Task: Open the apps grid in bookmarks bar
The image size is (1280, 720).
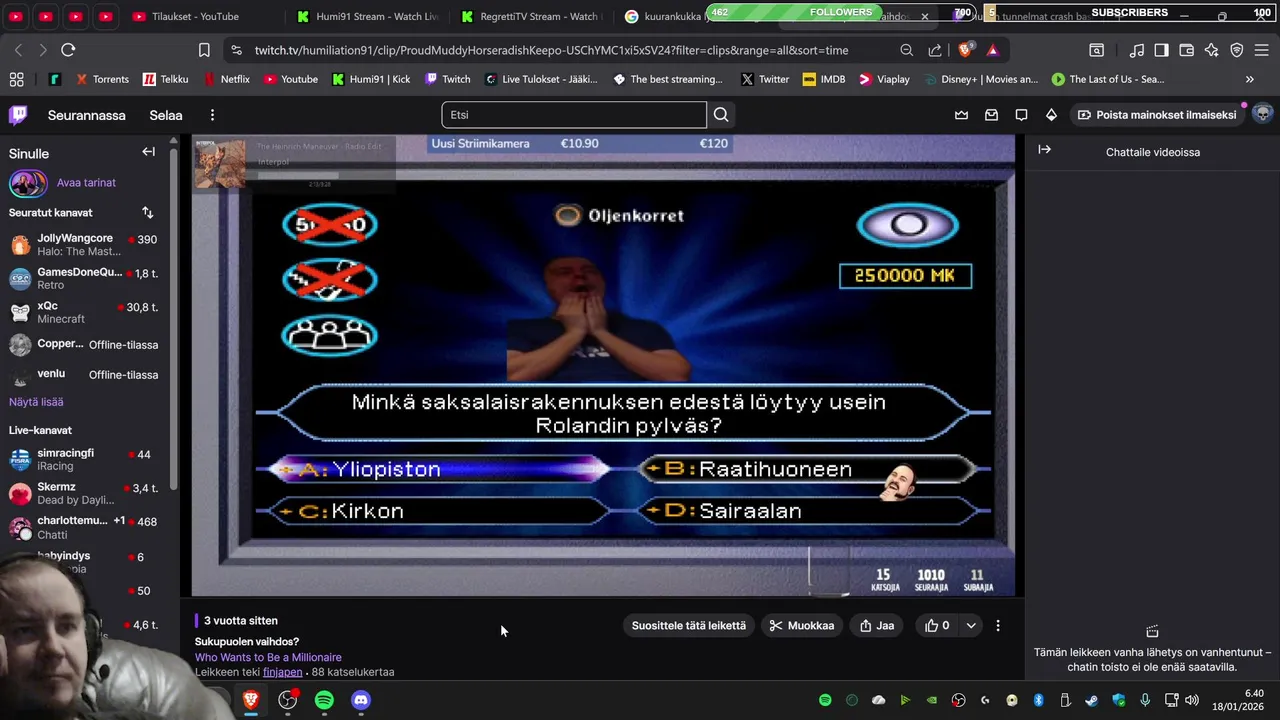Action: coord(17,79)
